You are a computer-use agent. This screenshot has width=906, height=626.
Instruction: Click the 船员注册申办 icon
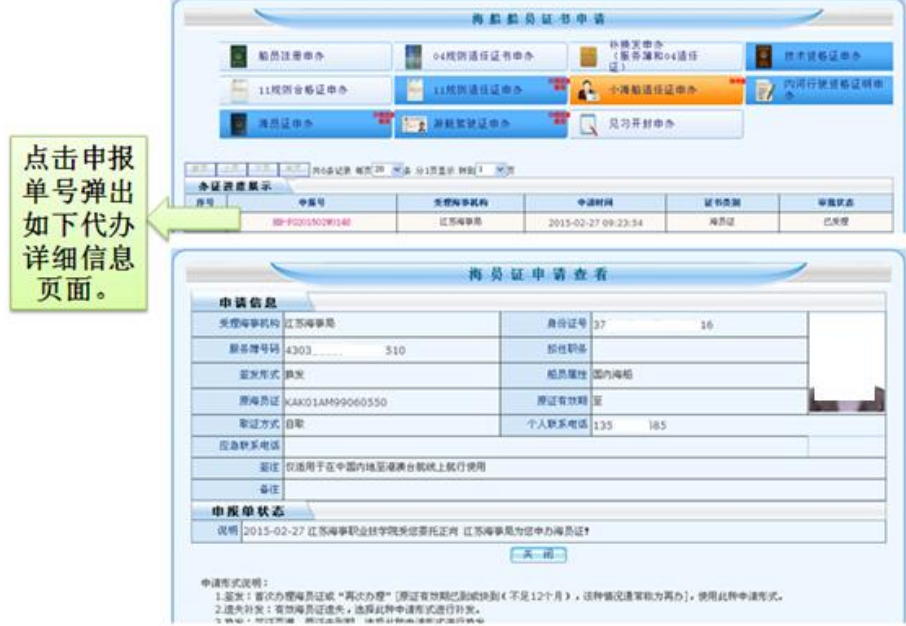[x=239, y=57]
